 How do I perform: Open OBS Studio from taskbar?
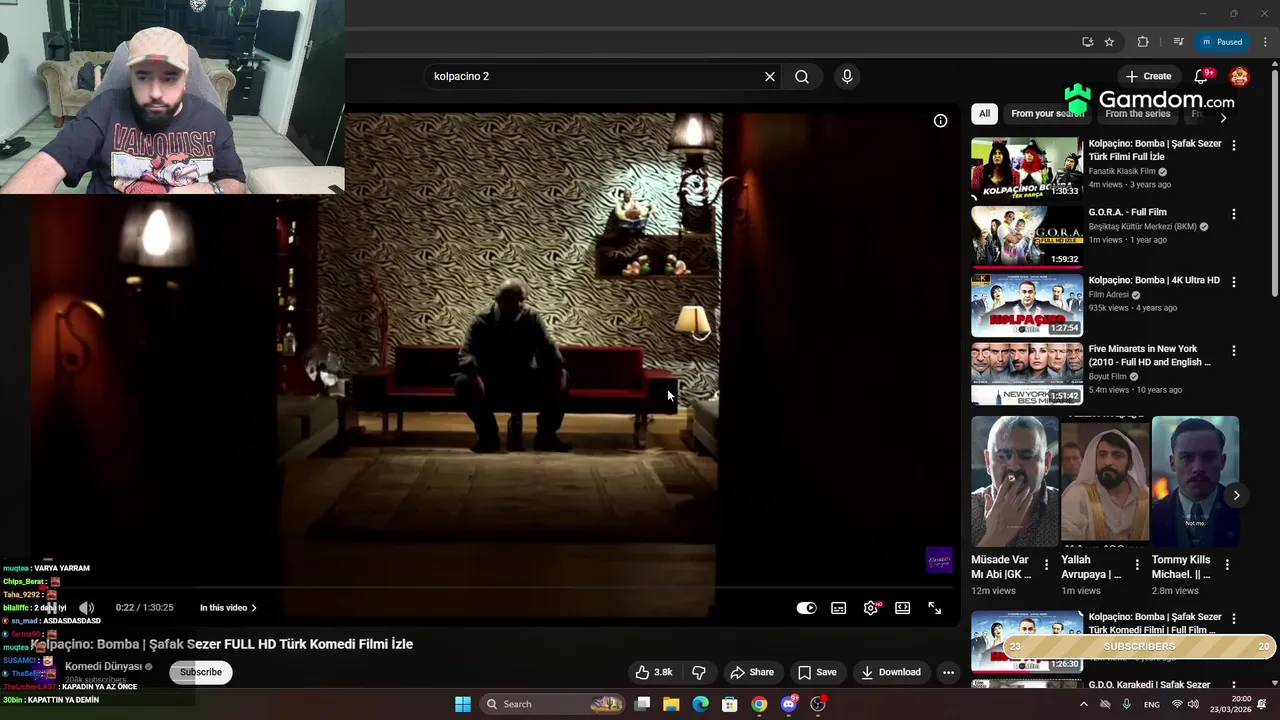(818, 704)
